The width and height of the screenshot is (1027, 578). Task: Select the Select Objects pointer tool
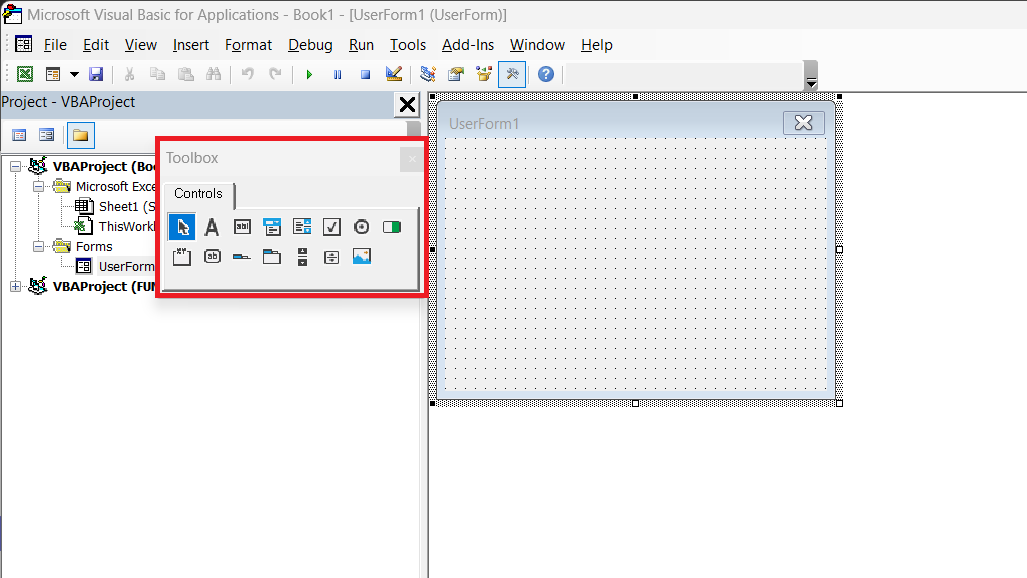[x=182, y=227]
